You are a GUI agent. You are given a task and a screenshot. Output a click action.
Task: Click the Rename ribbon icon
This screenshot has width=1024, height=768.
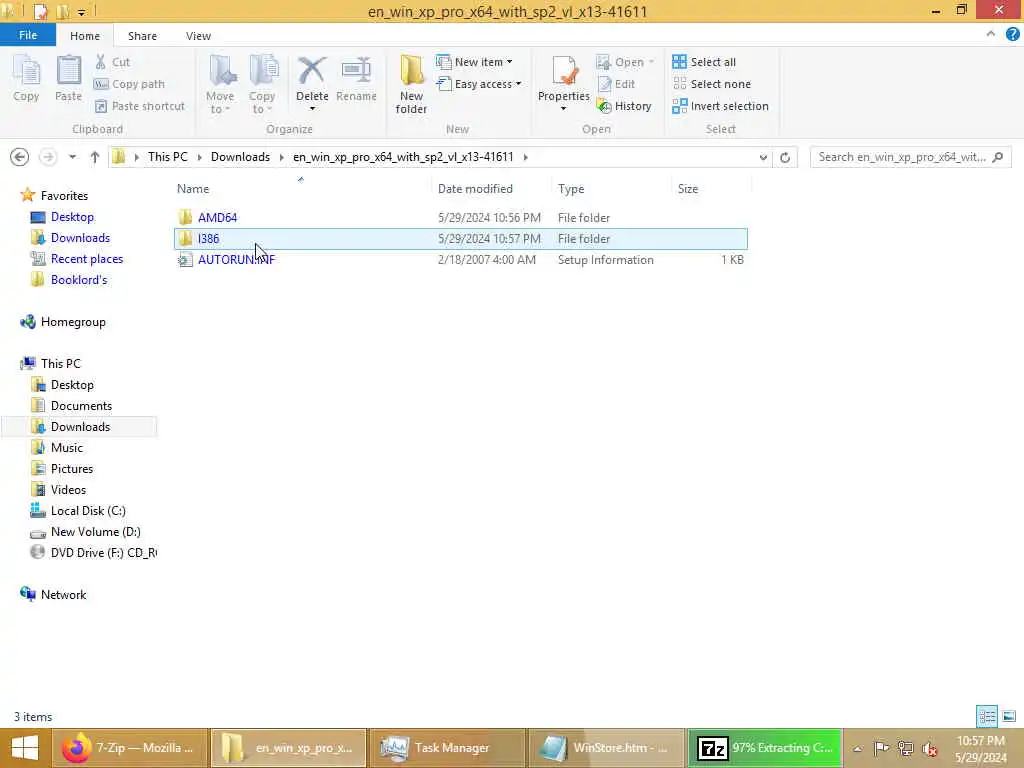pyautogui.click(x=357, y=78)
